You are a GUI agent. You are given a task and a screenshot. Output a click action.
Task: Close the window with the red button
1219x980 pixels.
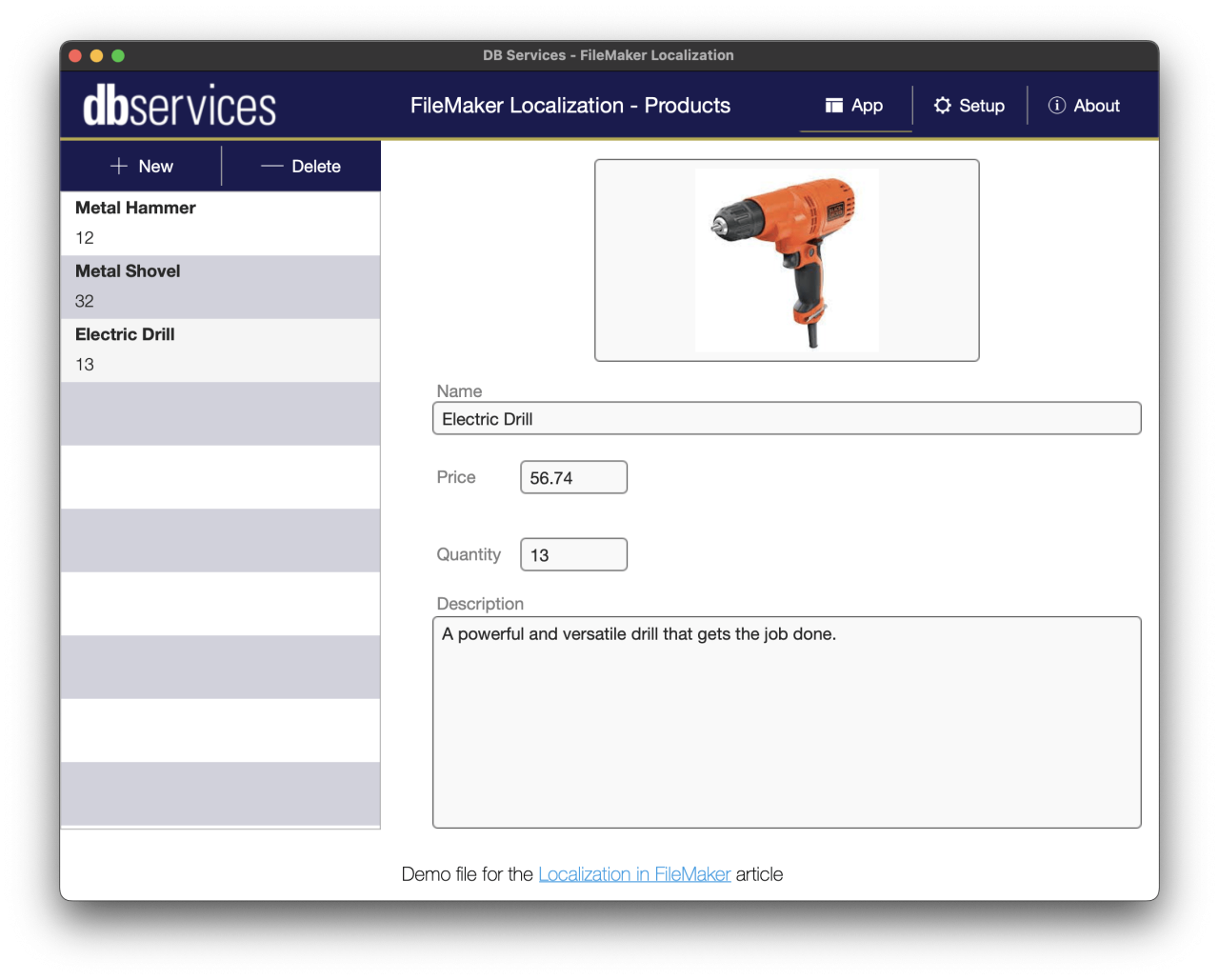75,56
